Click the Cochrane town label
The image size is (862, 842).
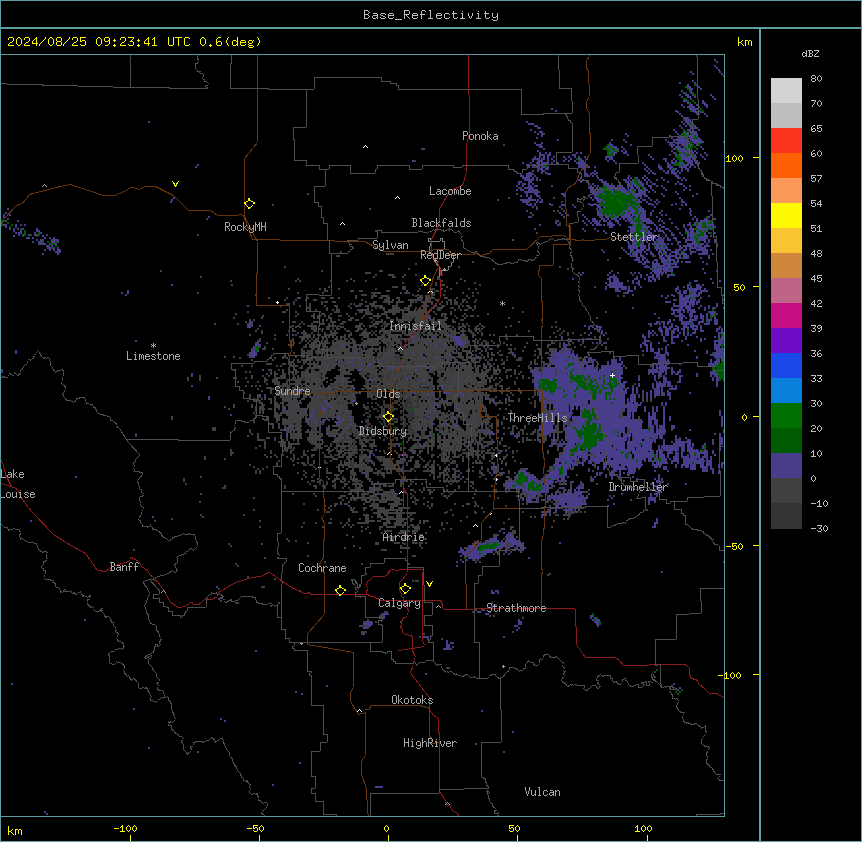tap(322, 568)
